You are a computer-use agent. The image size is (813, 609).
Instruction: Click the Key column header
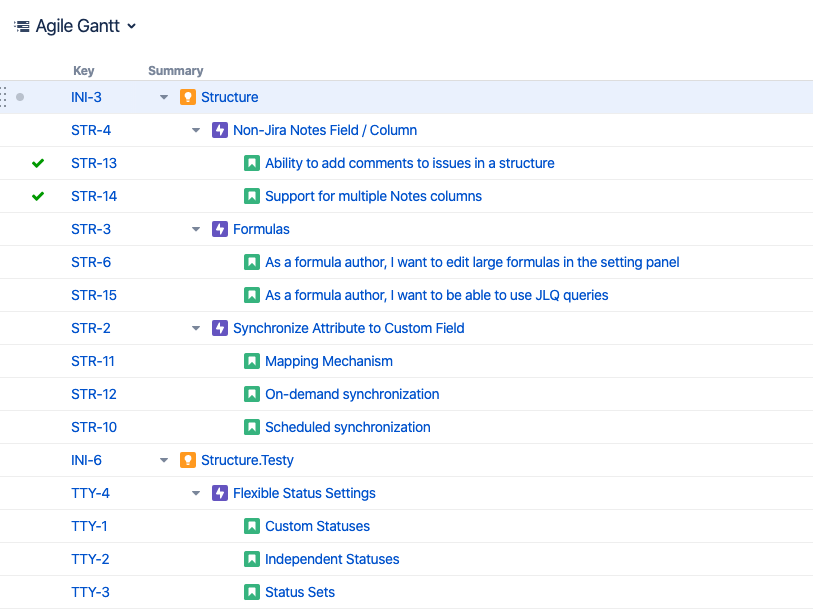tap(84, 71)
